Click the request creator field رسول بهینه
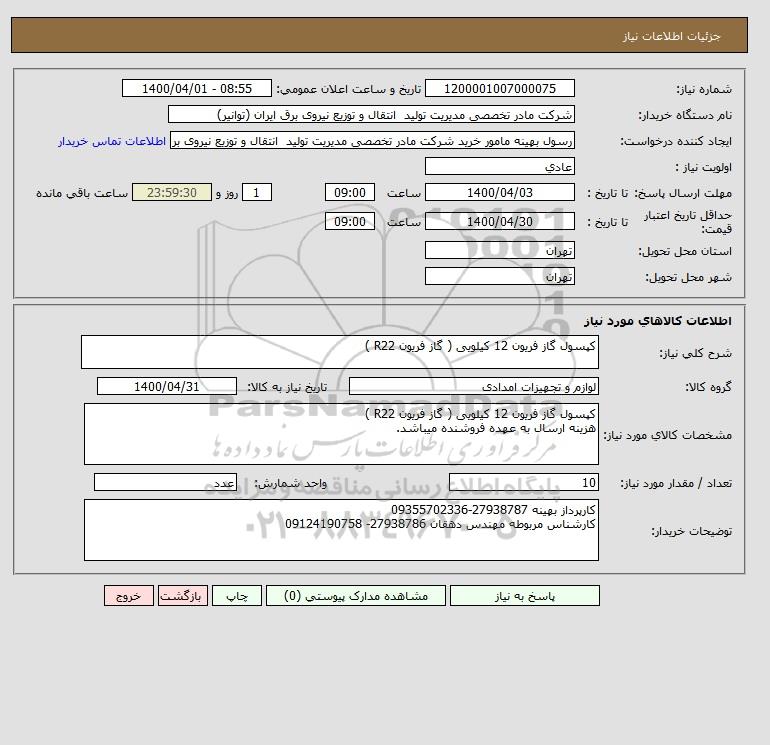This screenshot has width=770, height=745. pos(372,140)
